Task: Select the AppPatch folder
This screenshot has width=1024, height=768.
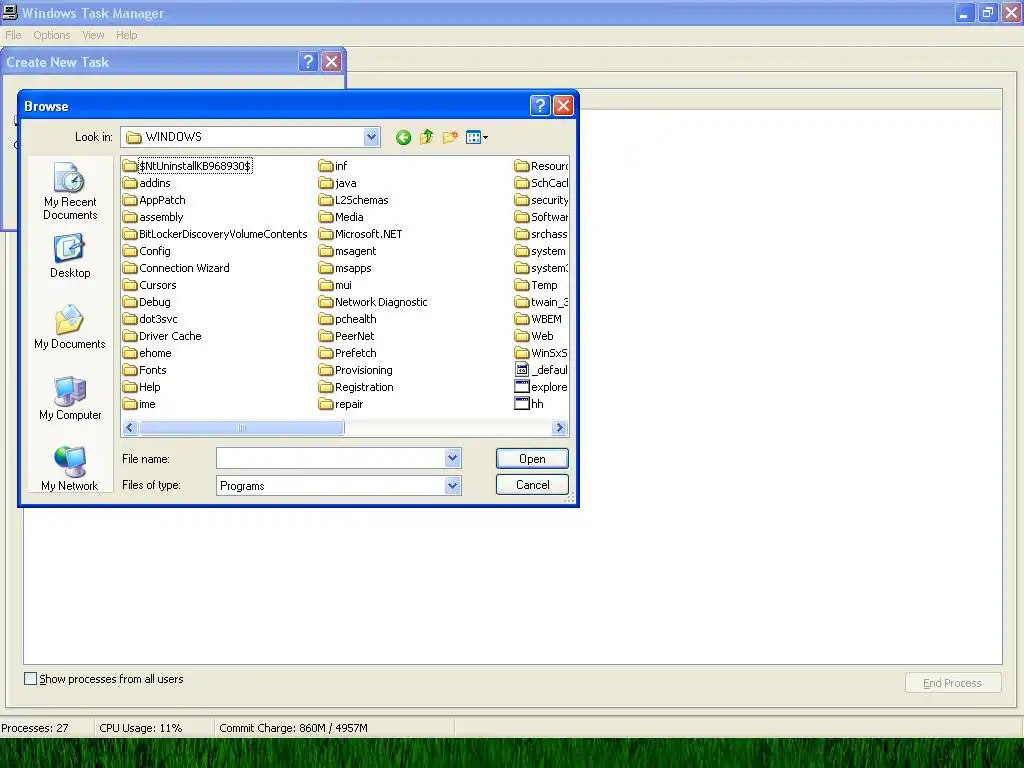Action: tap(155, 200)
